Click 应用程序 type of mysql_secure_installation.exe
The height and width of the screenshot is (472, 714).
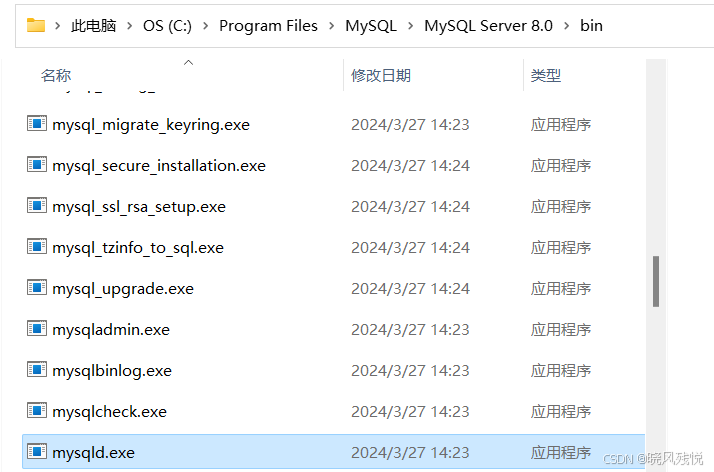[561, 166]
